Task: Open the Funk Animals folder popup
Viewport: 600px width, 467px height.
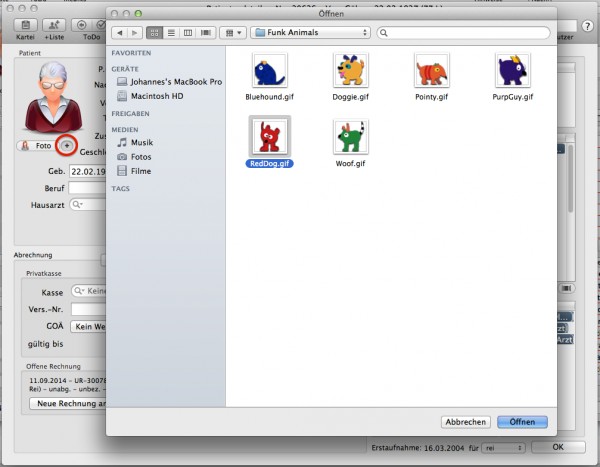Action: click(310, 33)
